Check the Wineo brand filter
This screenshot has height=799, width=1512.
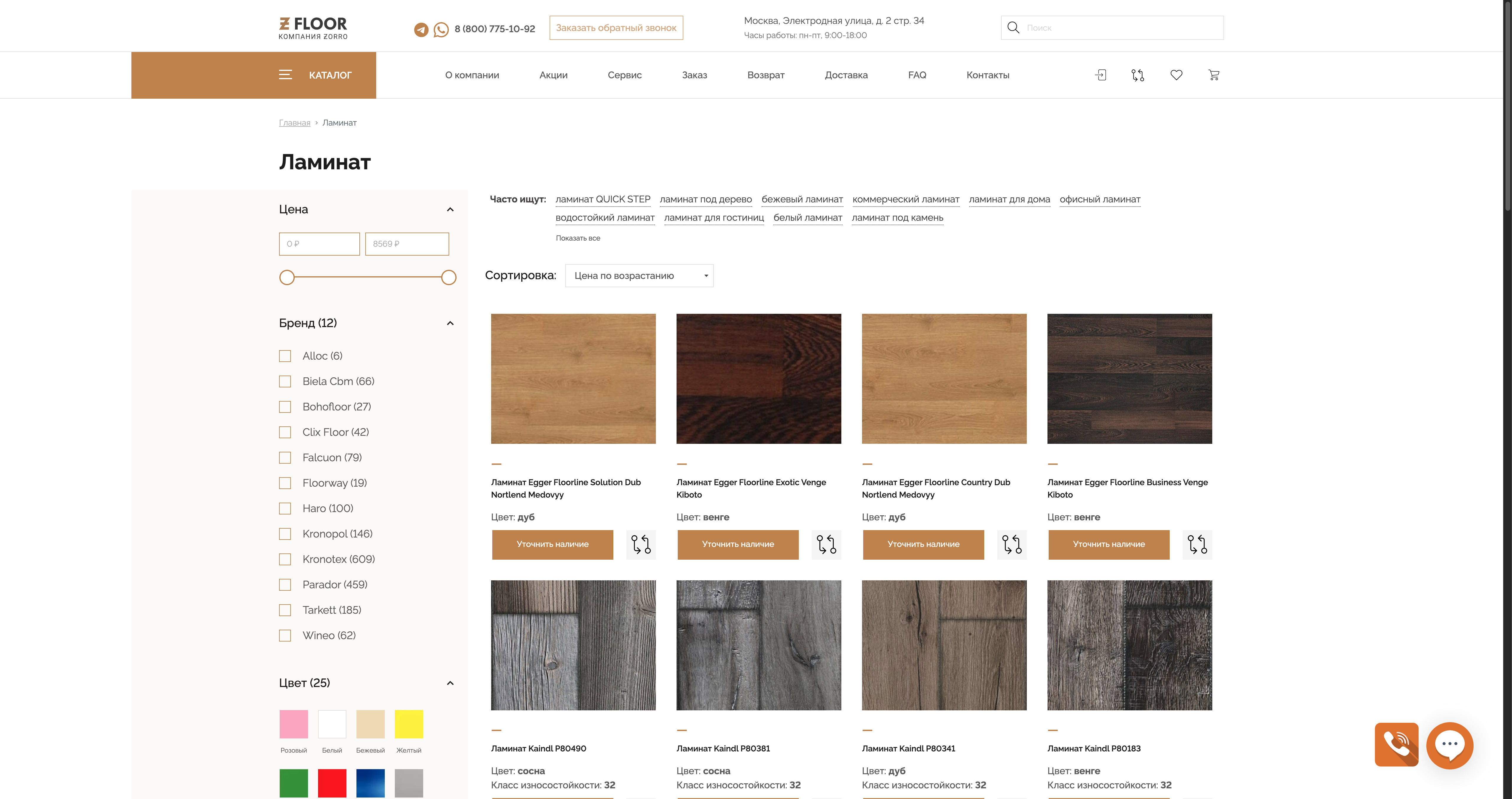click(x=285, y=636)
